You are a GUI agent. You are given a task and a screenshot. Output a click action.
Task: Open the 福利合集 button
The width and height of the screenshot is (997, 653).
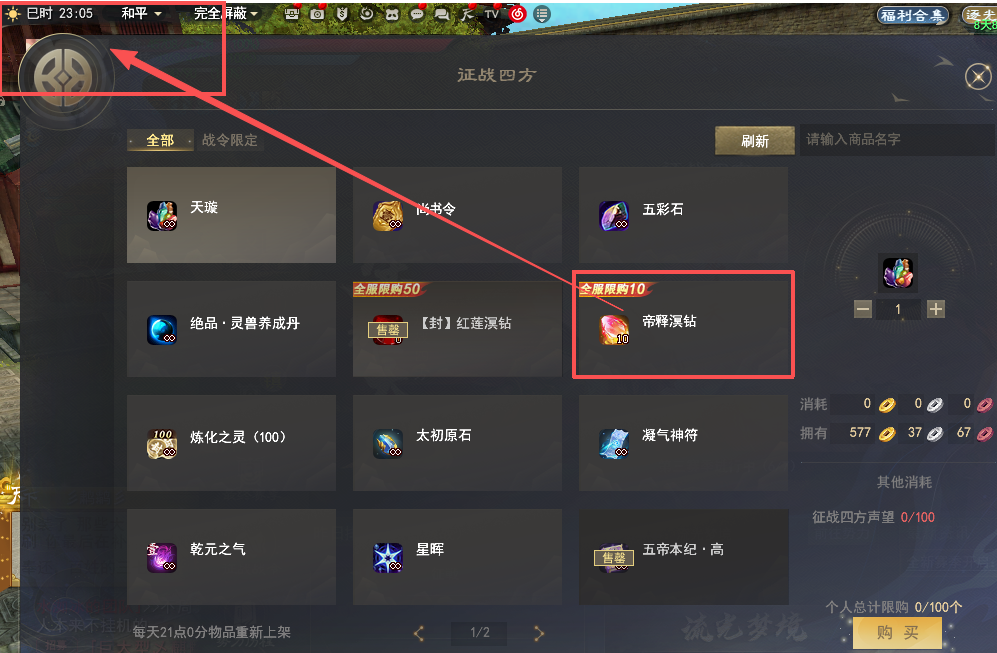(912, 15)
